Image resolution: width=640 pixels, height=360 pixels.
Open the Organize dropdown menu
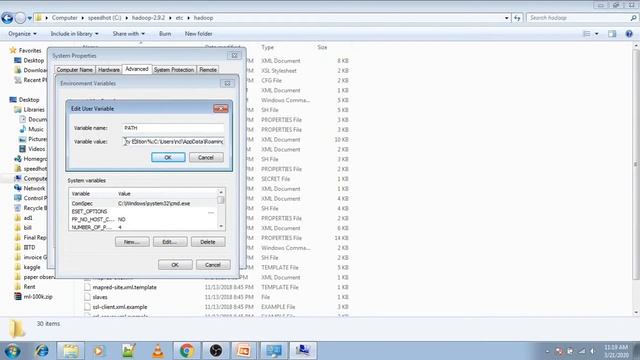22,34
